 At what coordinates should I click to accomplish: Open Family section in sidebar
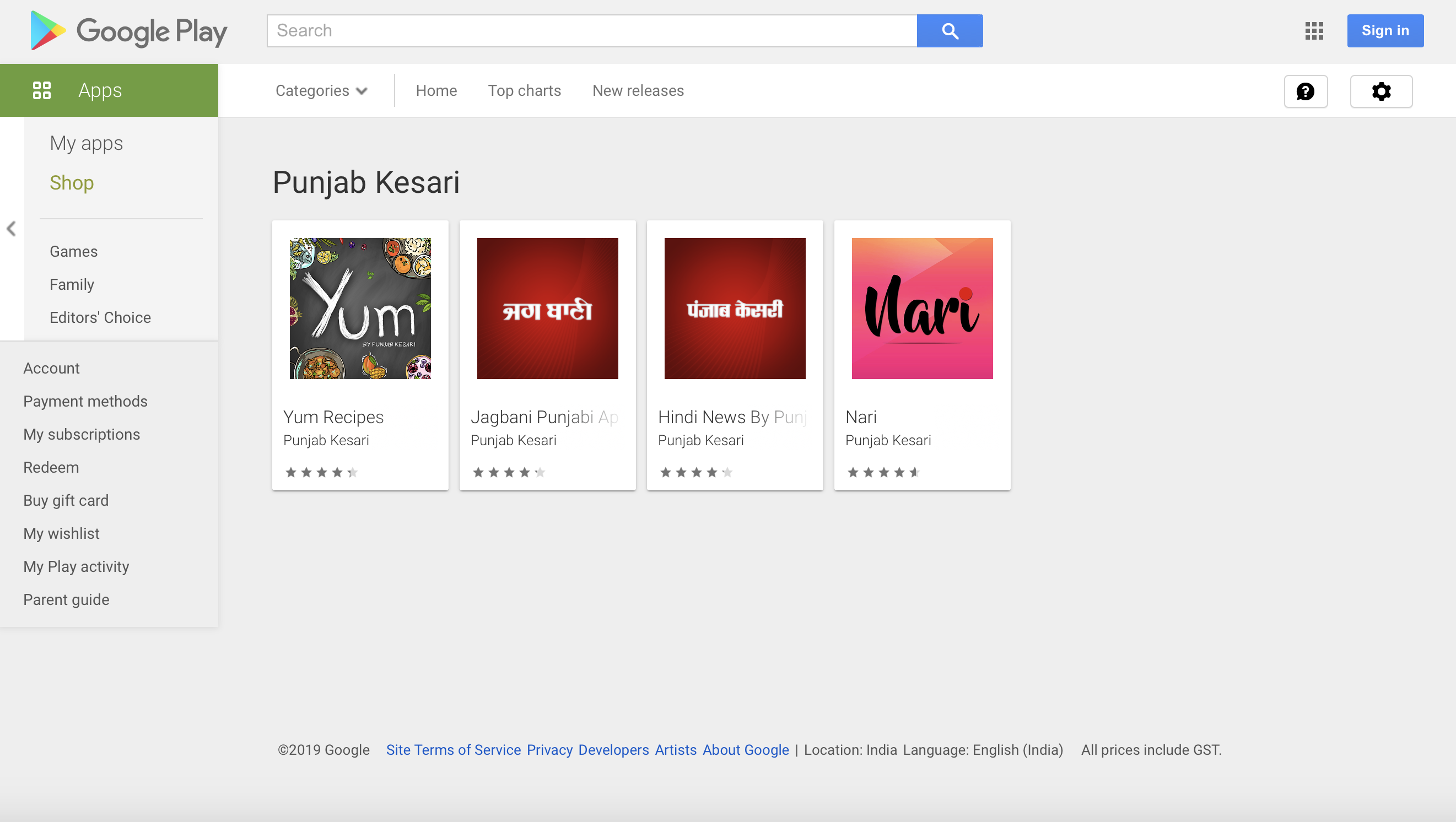click(x=72, y=284)
